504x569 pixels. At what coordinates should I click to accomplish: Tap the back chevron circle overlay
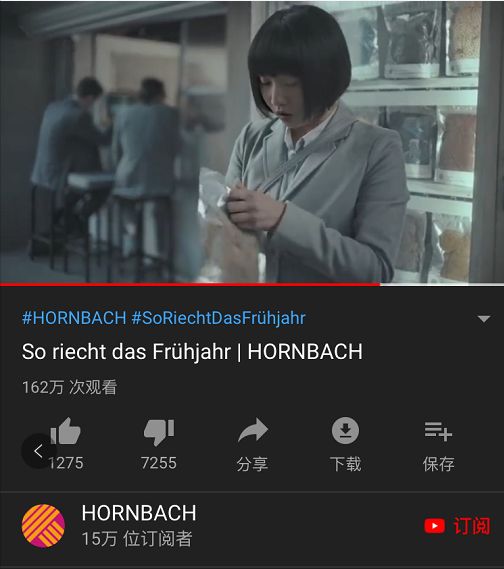coord(38,451)
